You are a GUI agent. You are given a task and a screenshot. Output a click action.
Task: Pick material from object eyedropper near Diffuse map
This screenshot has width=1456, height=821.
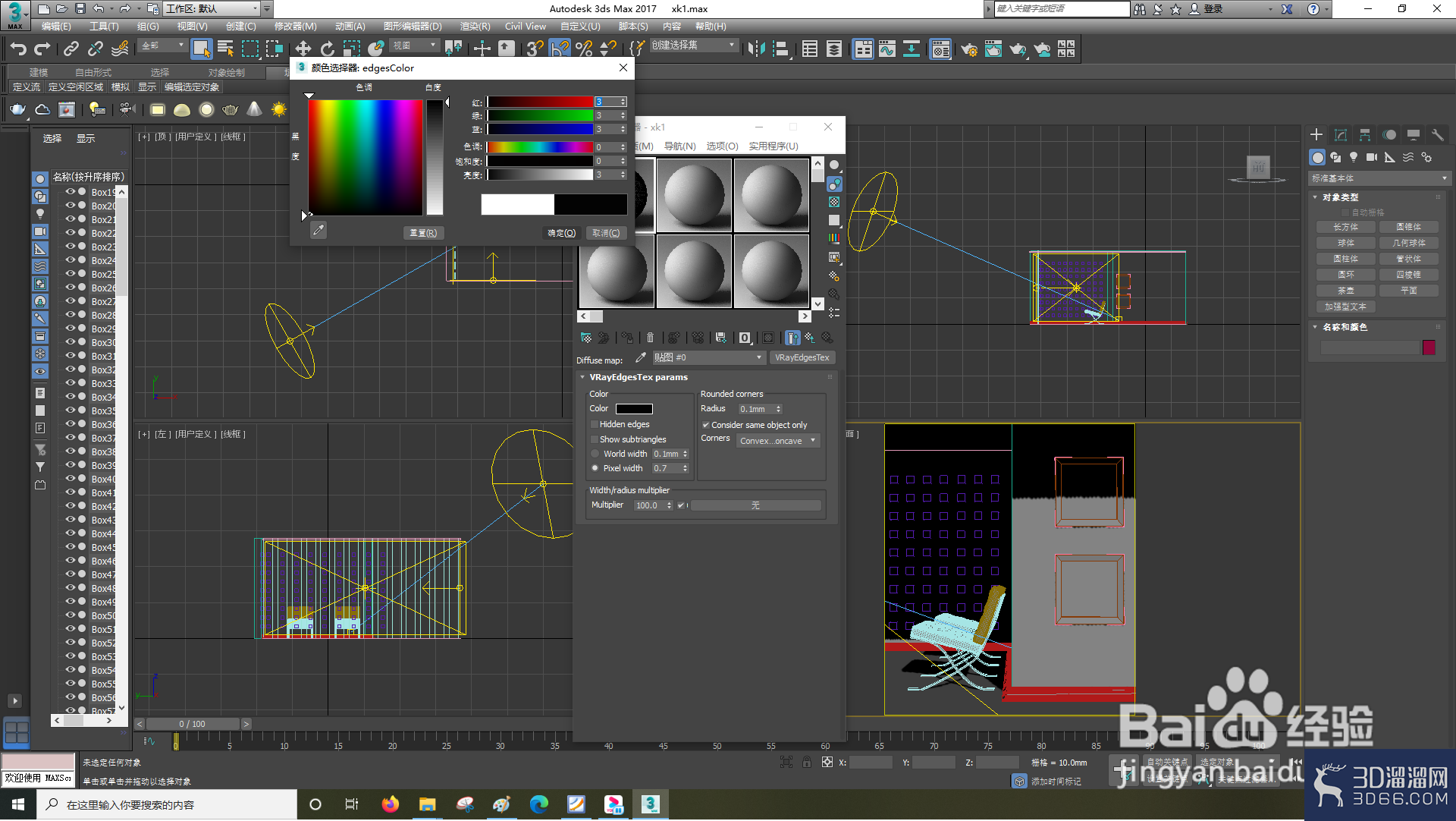640,357
